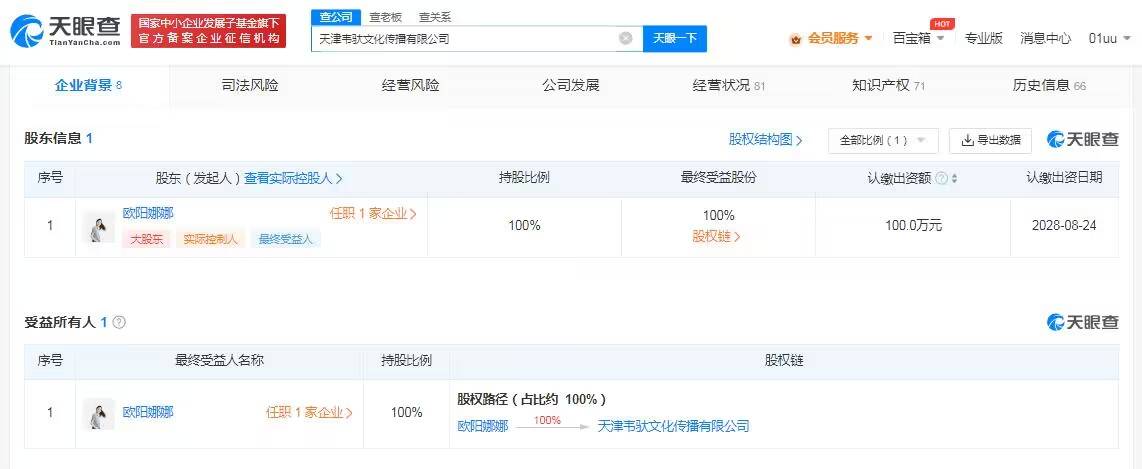Click 欧阳娜娜 avatar in beneficiary table
1142x469 pixels.
(99, 413)
